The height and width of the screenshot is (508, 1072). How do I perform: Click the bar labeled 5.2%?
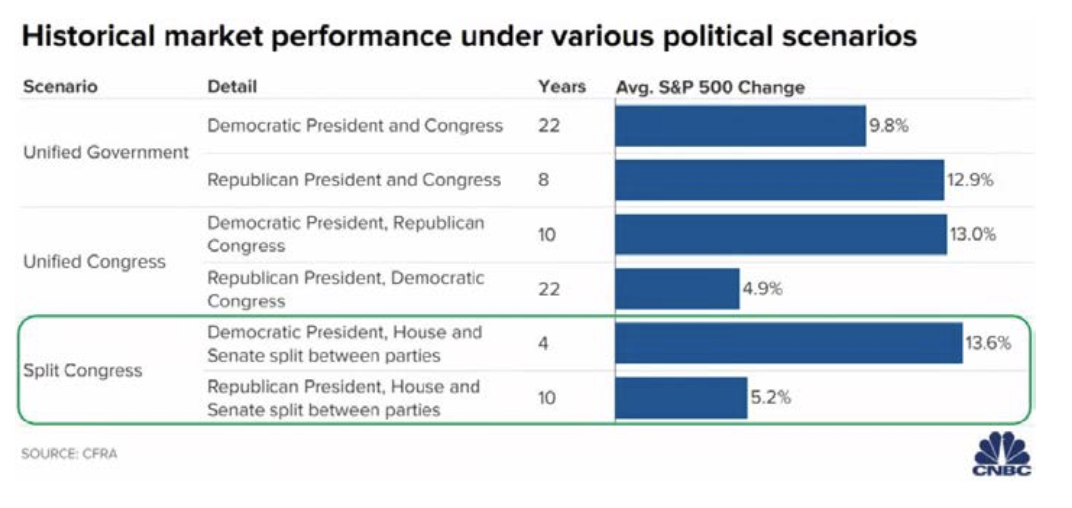681,397
